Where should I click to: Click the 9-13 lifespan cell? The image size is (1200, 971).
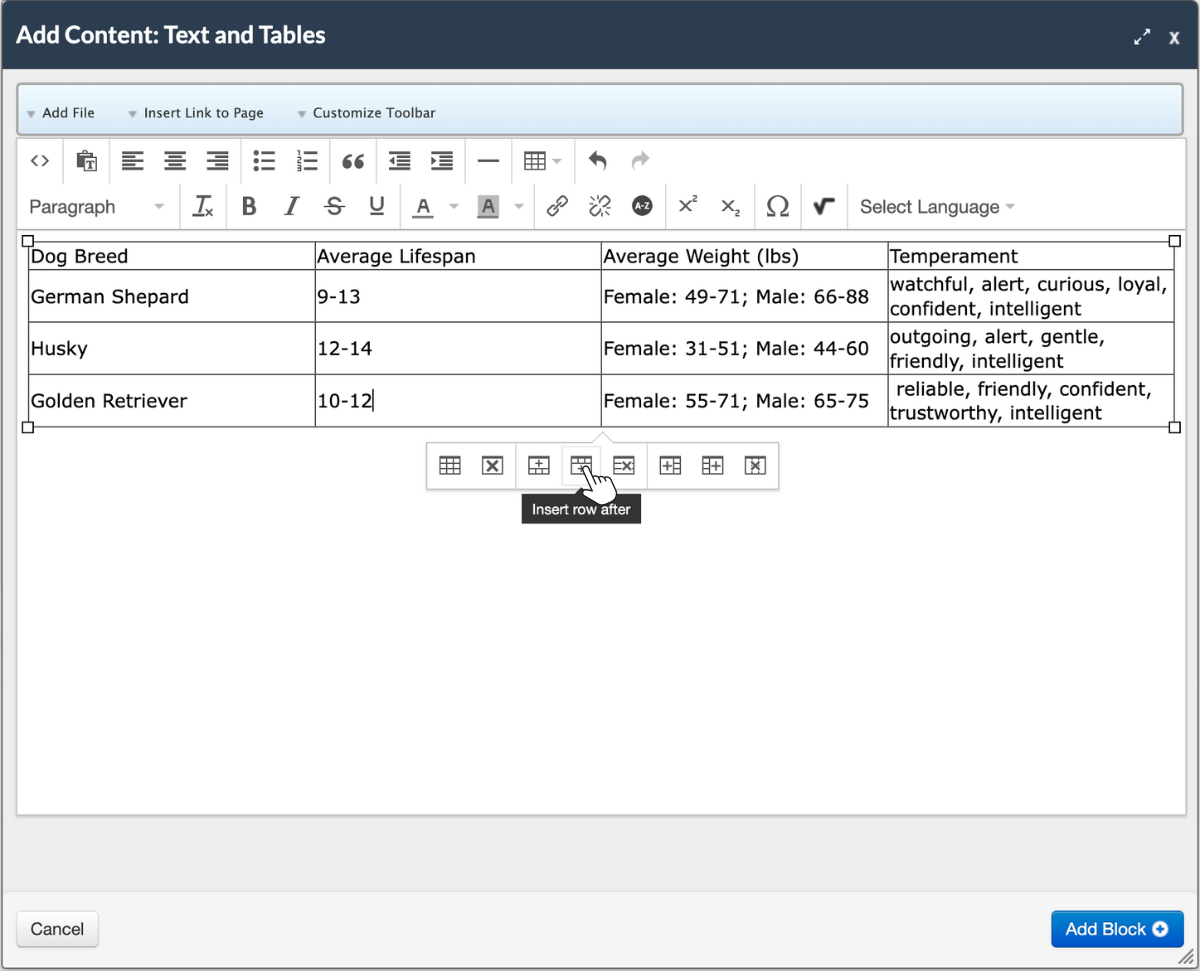point(458,297)
